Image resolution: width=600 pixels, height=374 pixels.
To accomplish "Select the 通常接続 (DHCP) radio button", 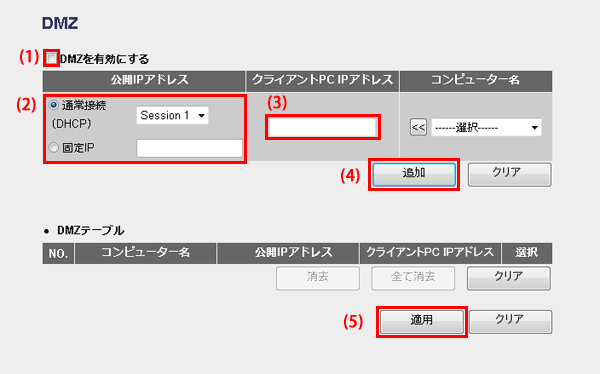I will pos(54,105).
